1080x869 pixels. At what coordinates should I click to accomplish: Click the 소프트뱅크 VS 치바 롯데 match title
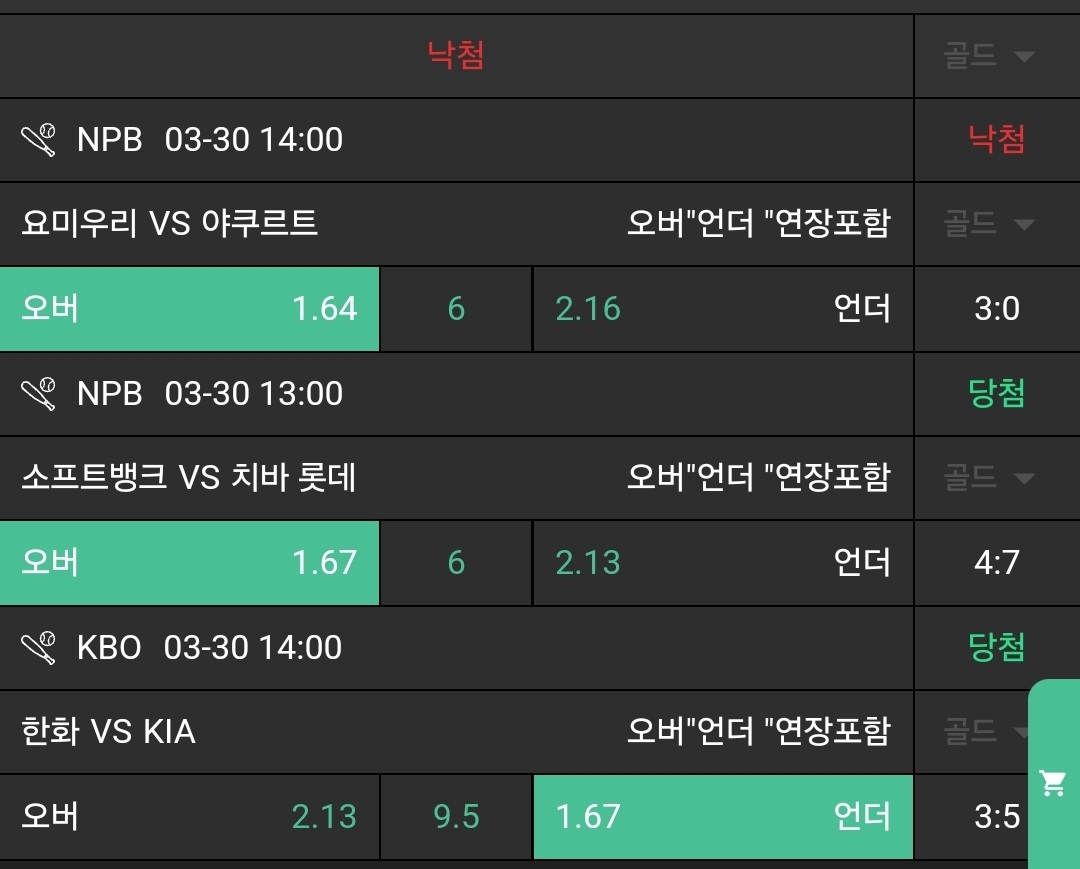coord(189,477)
